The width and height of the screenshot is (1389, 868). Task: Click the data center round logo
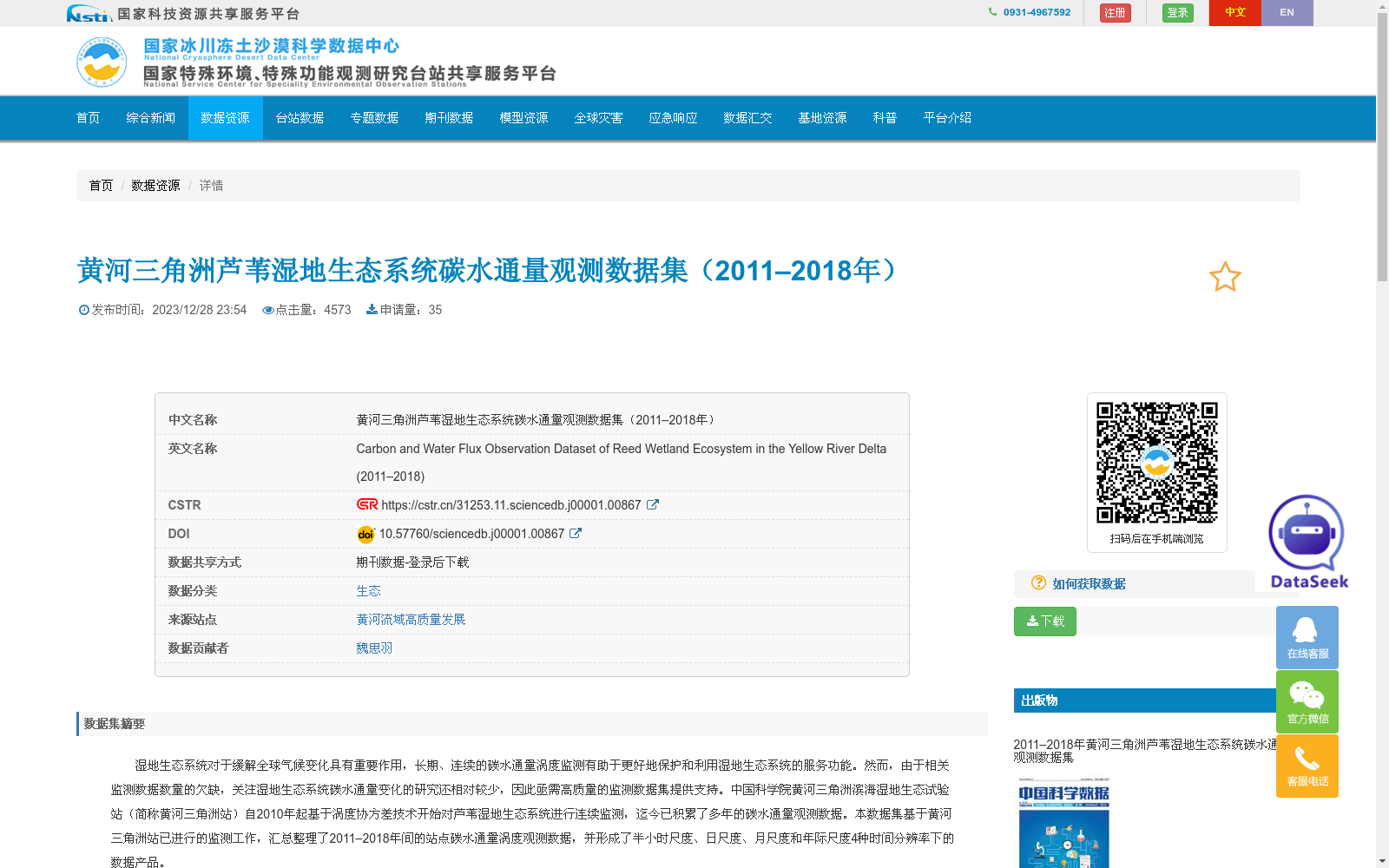pyautogui.click(x=102, y=62)
